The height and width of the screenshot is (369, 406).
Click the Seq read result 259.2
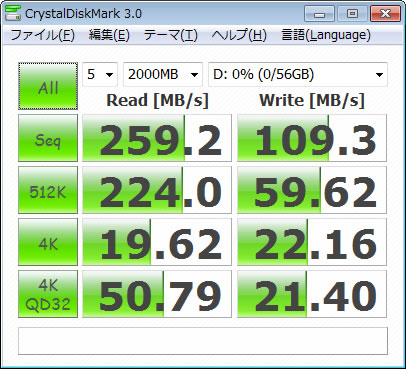[157, 138]
